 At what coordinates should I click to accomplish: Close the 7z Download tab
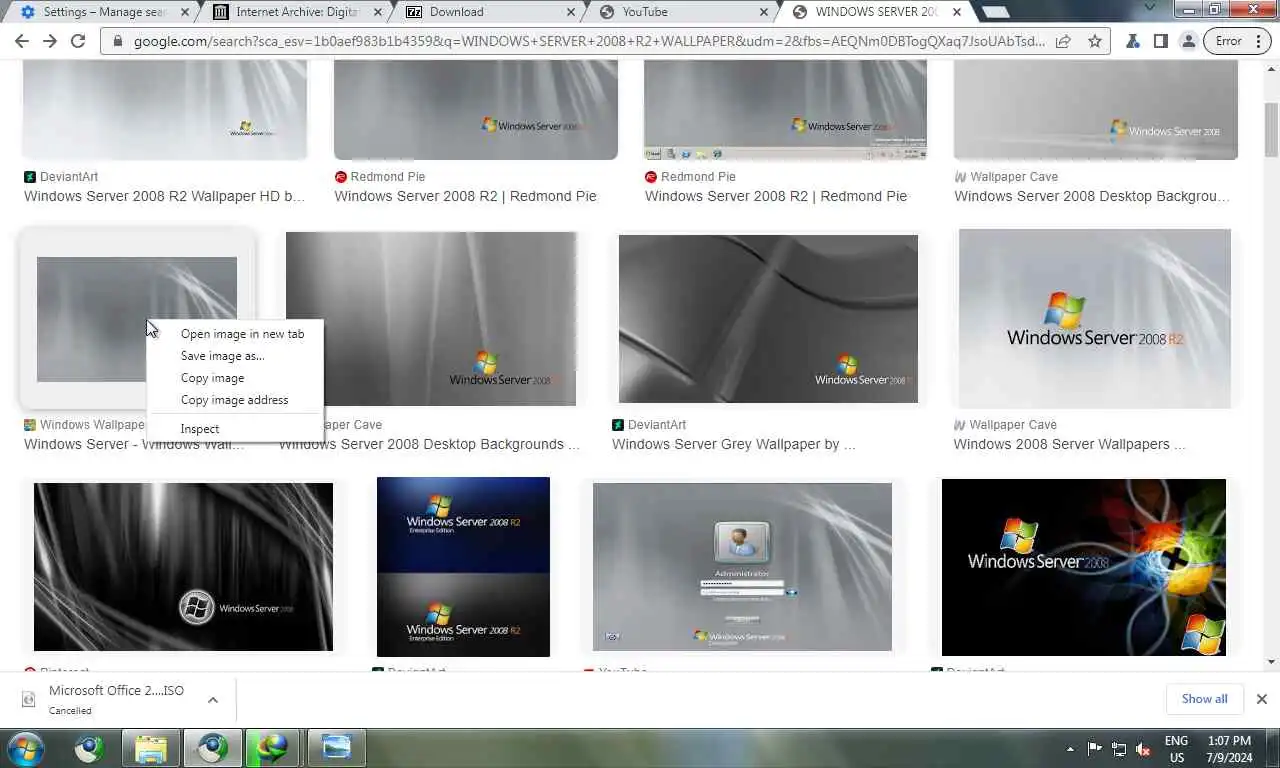click(570, 12)
